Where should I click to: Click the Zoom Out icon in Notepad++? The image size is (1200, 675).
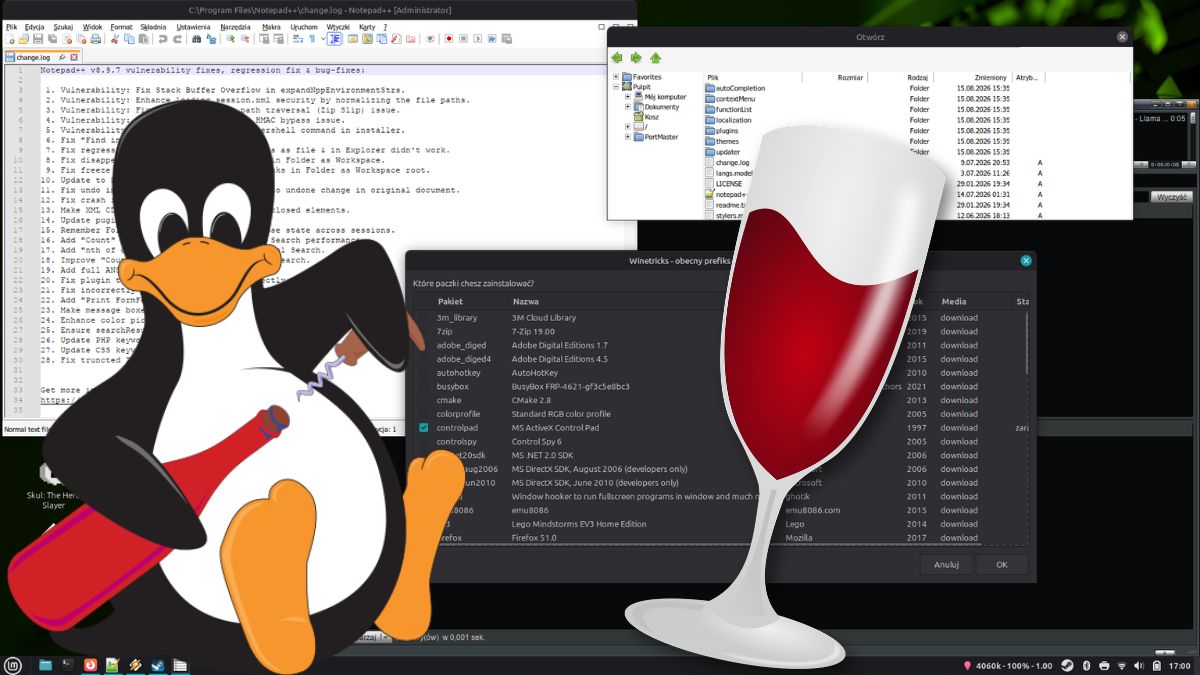point(244,39)
